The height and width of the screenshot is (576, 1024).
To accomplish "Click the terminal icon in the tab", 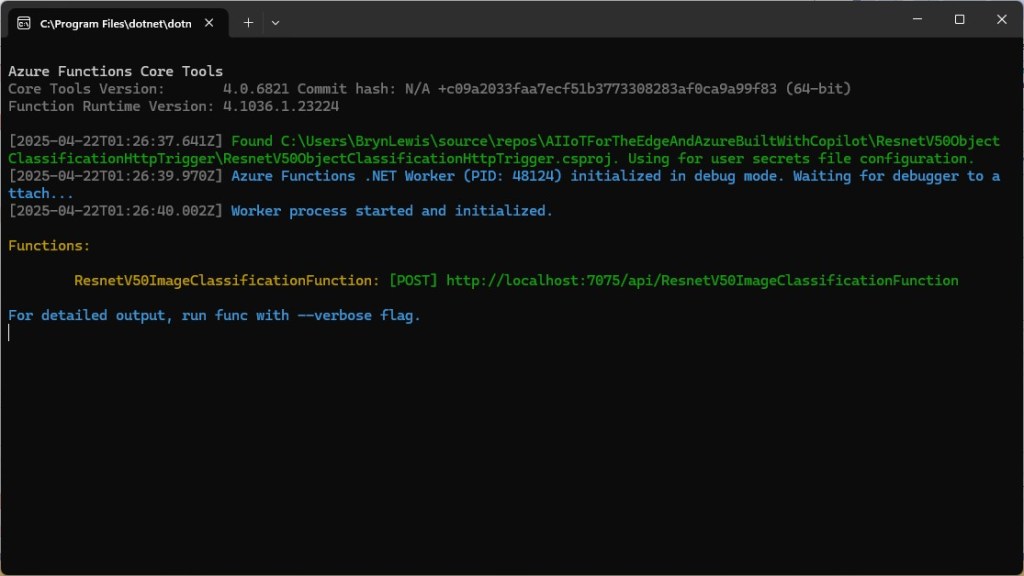I will 23,23.
